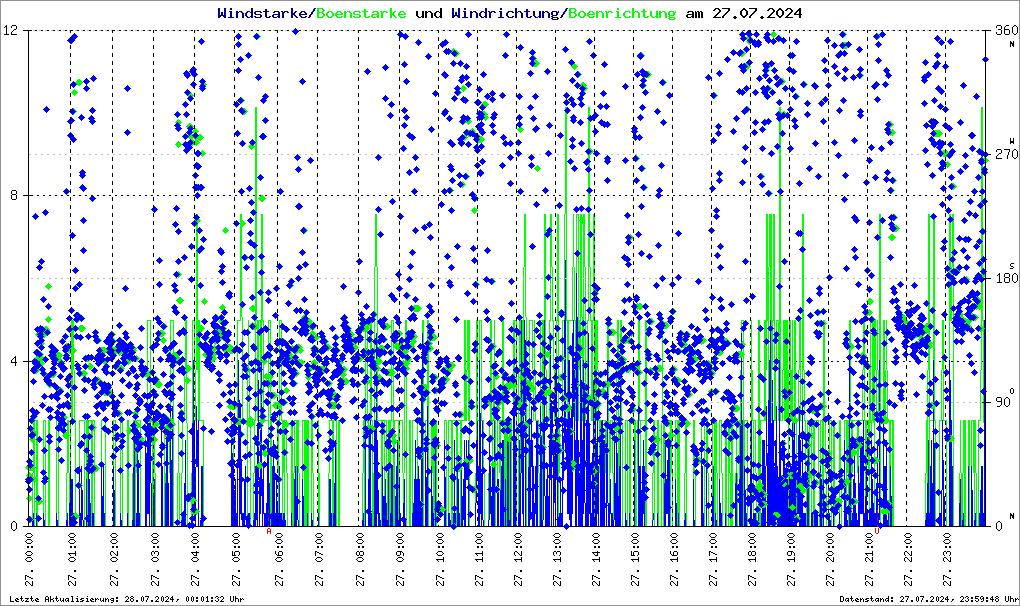Click the '05:00' time axis label
The width and height of the screenshot is (1020, 606).
[x=237, y=549]
